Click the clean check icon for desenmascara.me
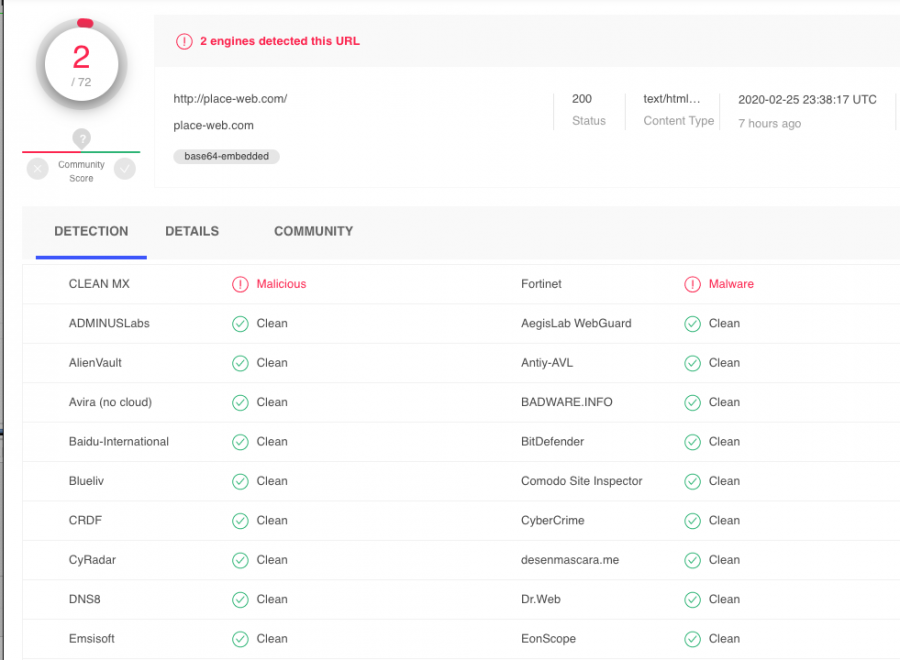The image size is (900, 660). 692,561
